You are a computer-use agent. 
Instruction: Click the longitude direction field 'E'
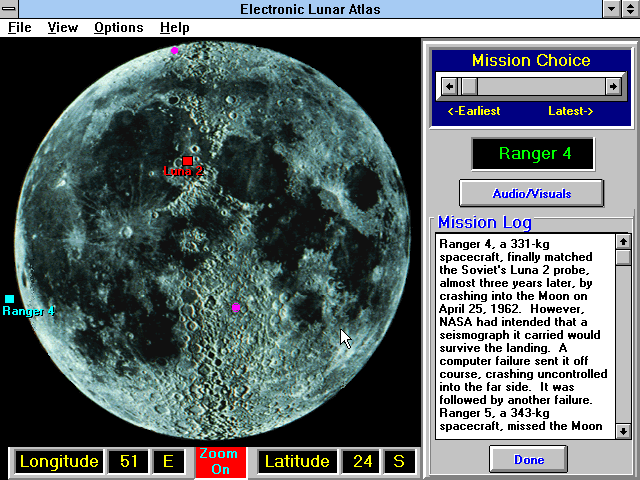[168, 462]
